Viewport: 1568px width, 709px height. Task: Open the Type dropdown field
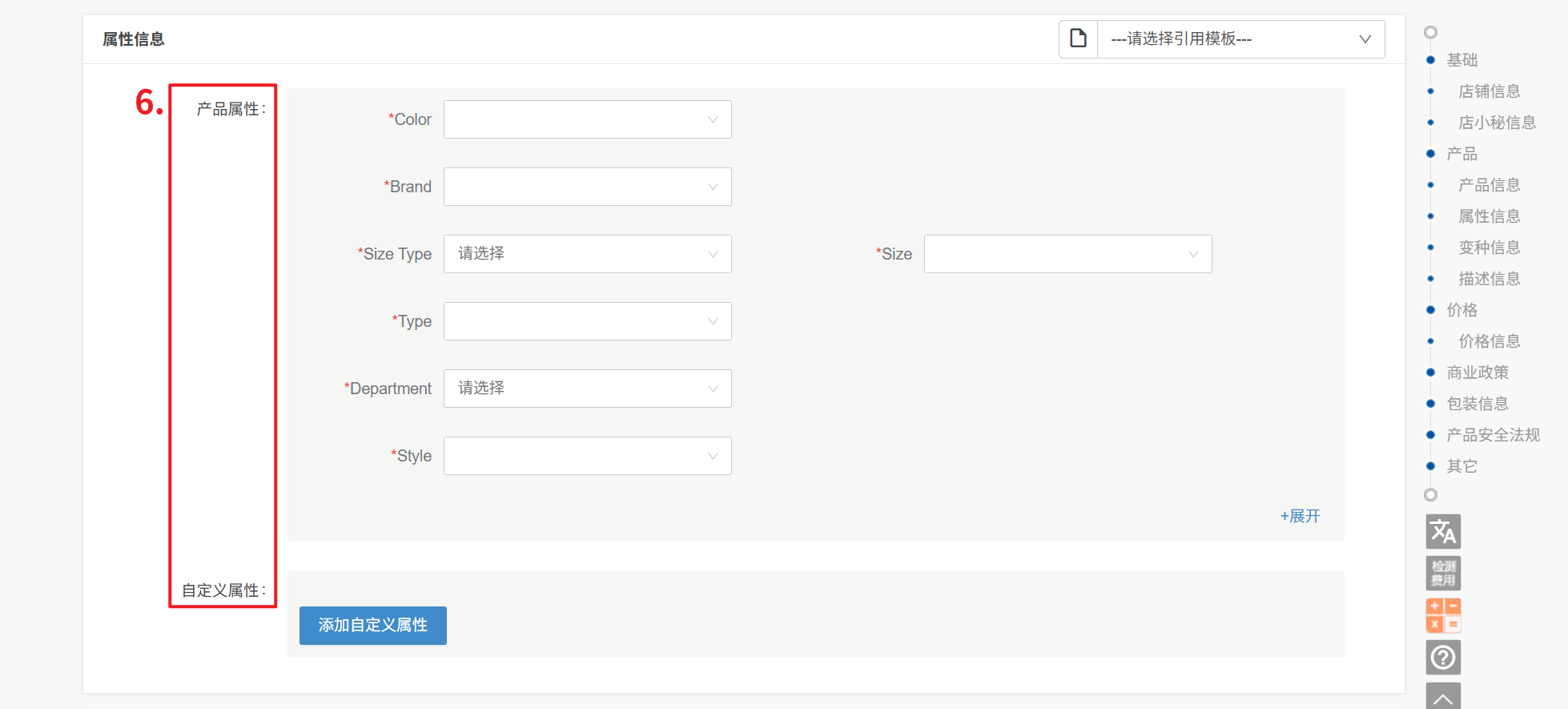click(x=587, y=321)
